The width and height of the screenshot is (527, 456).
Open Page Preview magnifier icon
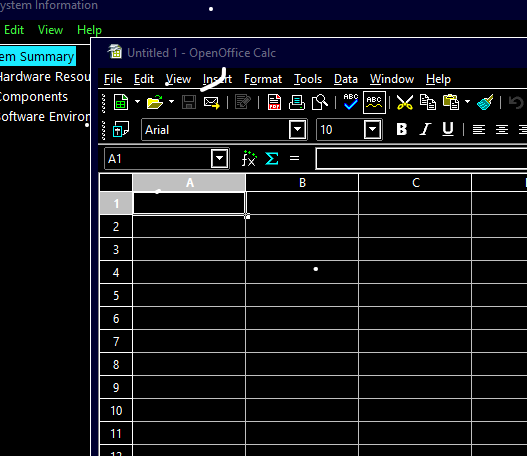pos(320,102)
